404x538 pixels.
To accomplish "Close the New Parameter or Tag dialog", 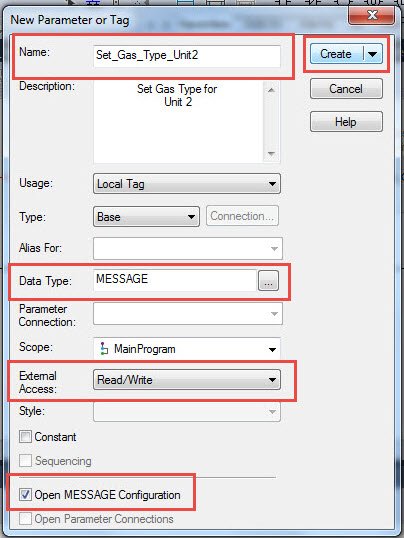I will pos(372,15).
